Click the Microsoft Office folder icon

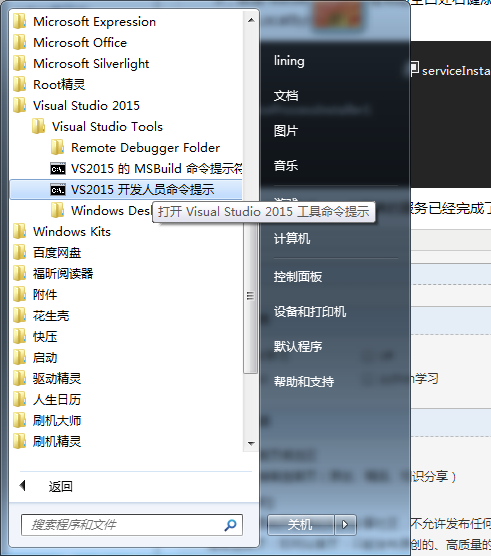19,43
